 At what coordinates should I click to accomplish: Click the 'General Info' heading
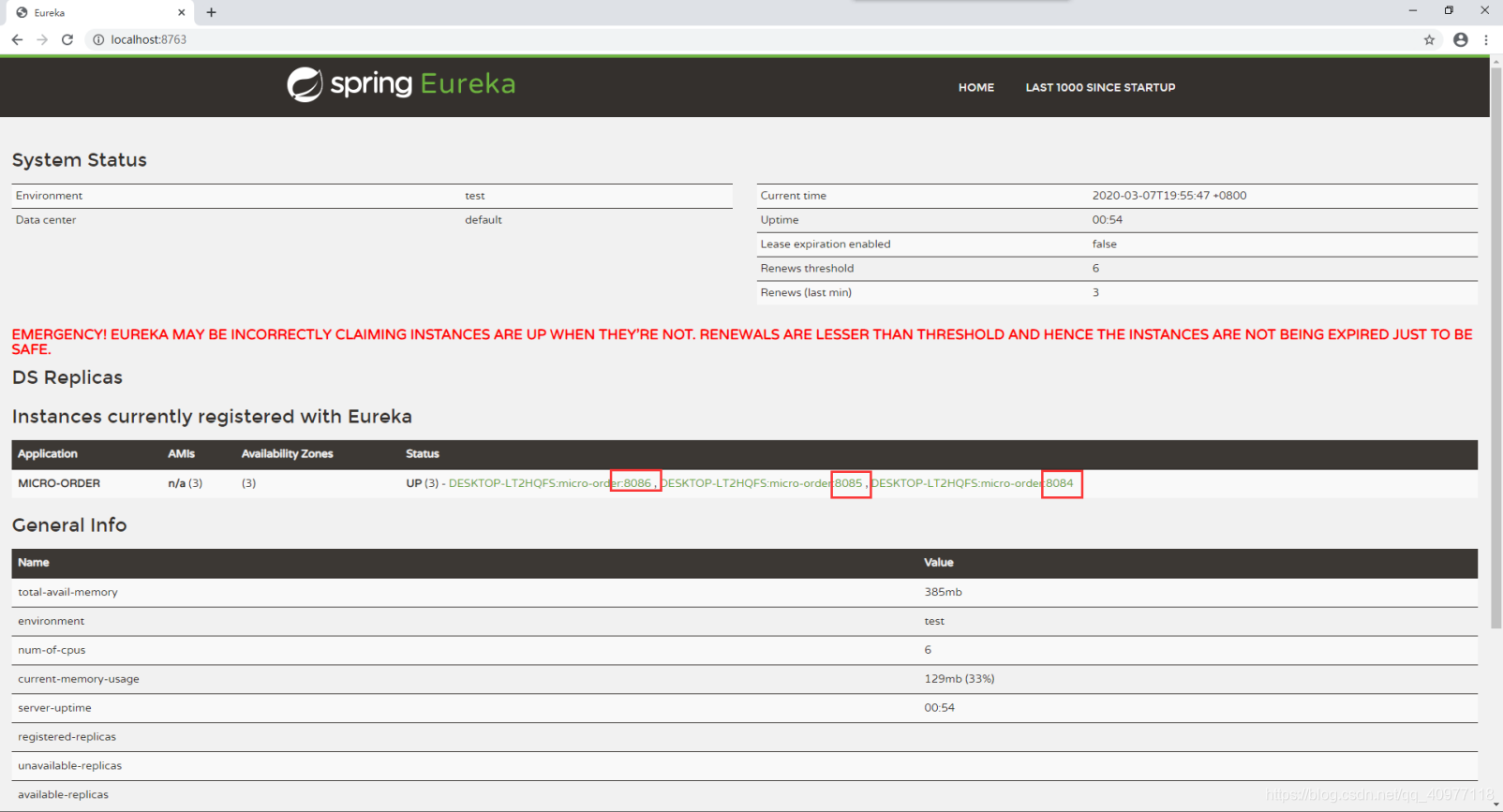point(69,525)
